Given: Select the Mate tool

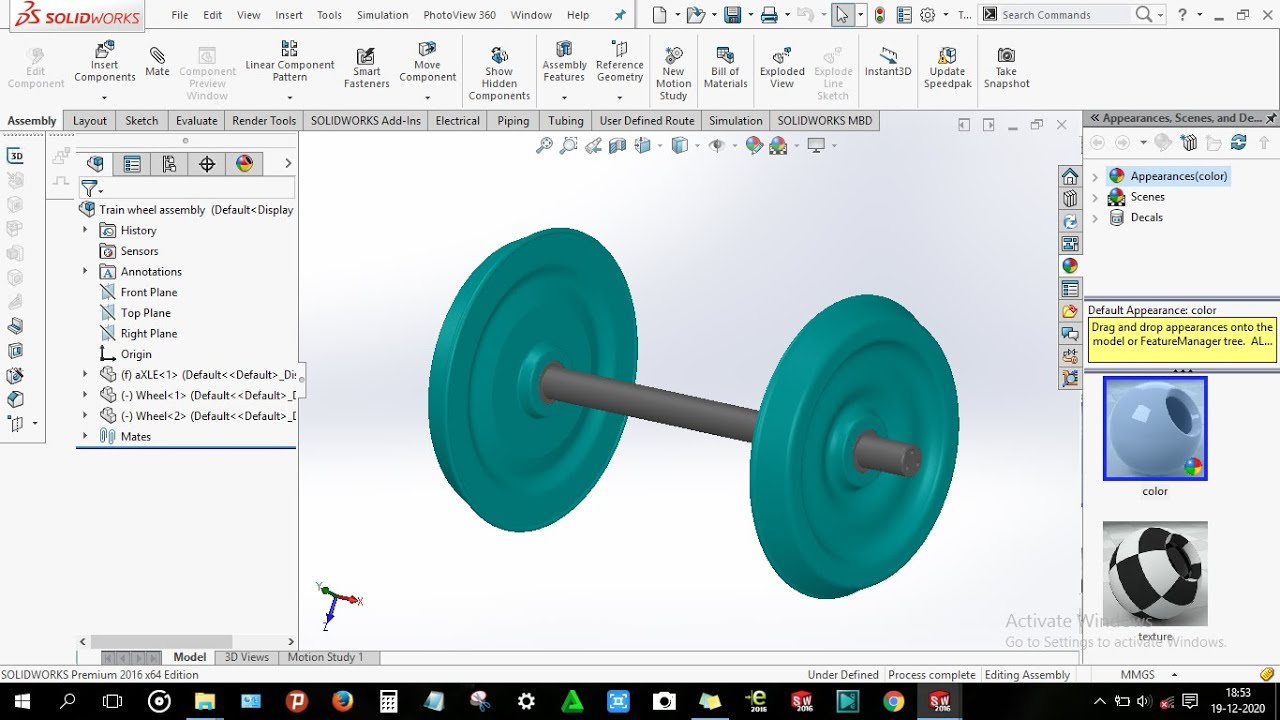Looking at the screenshot, I should coord(157,61).
